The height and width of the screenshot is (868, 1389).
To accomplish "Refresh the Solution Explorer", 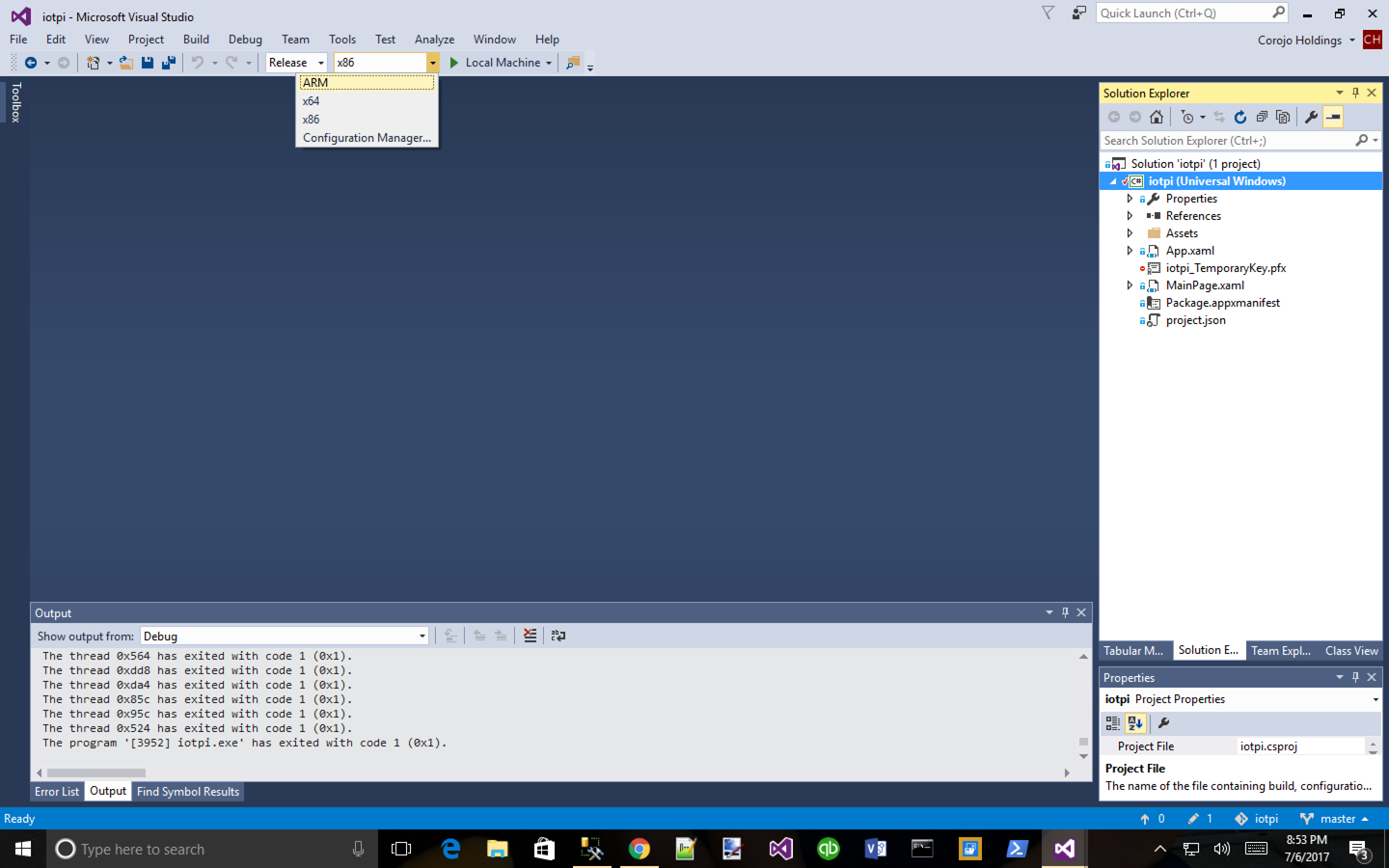I will click(1240, 117).
